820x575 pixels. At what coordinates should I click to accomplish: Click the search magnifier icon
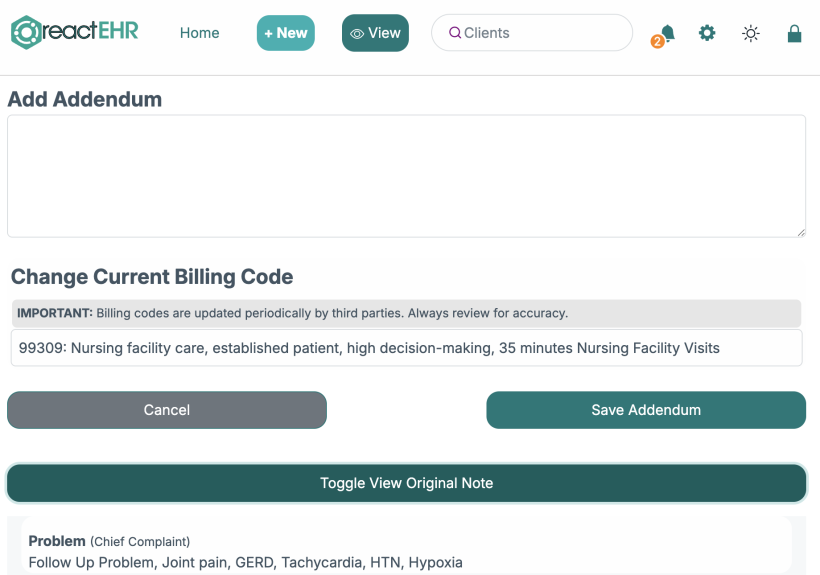pos(455,32)
